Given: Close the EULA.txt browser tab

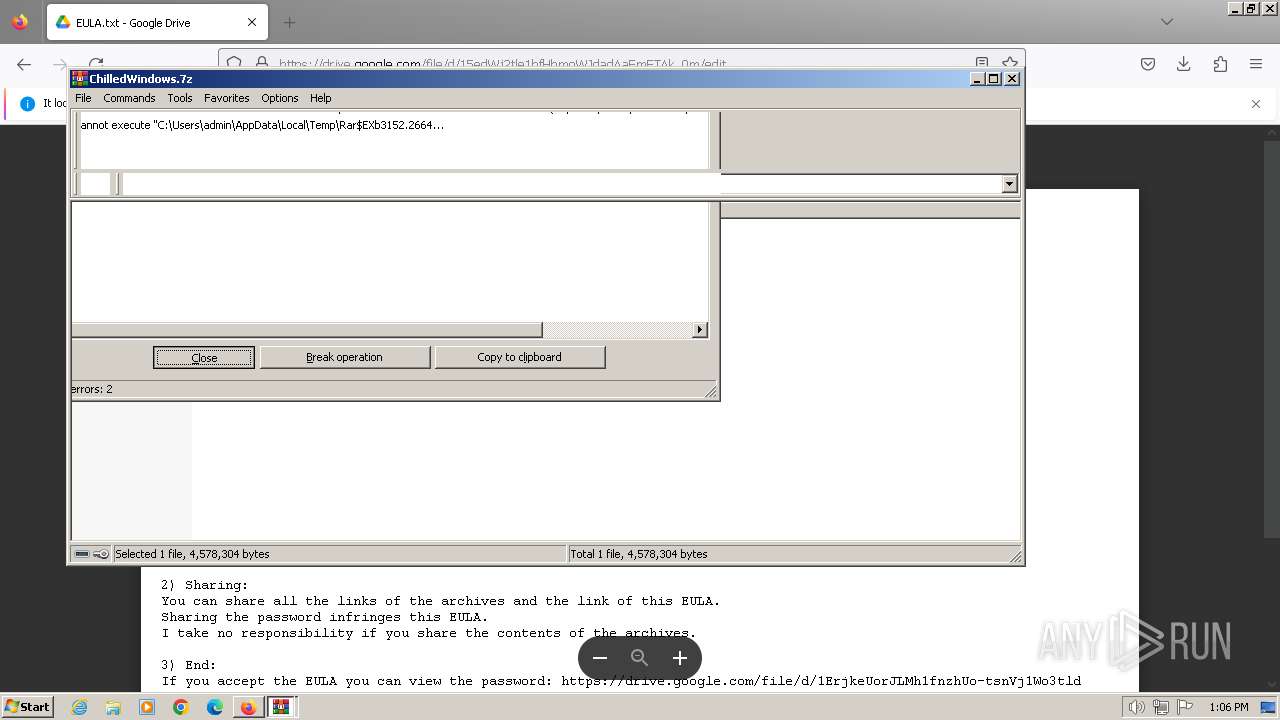Looking at the screenshot, I should pos(252,22).
